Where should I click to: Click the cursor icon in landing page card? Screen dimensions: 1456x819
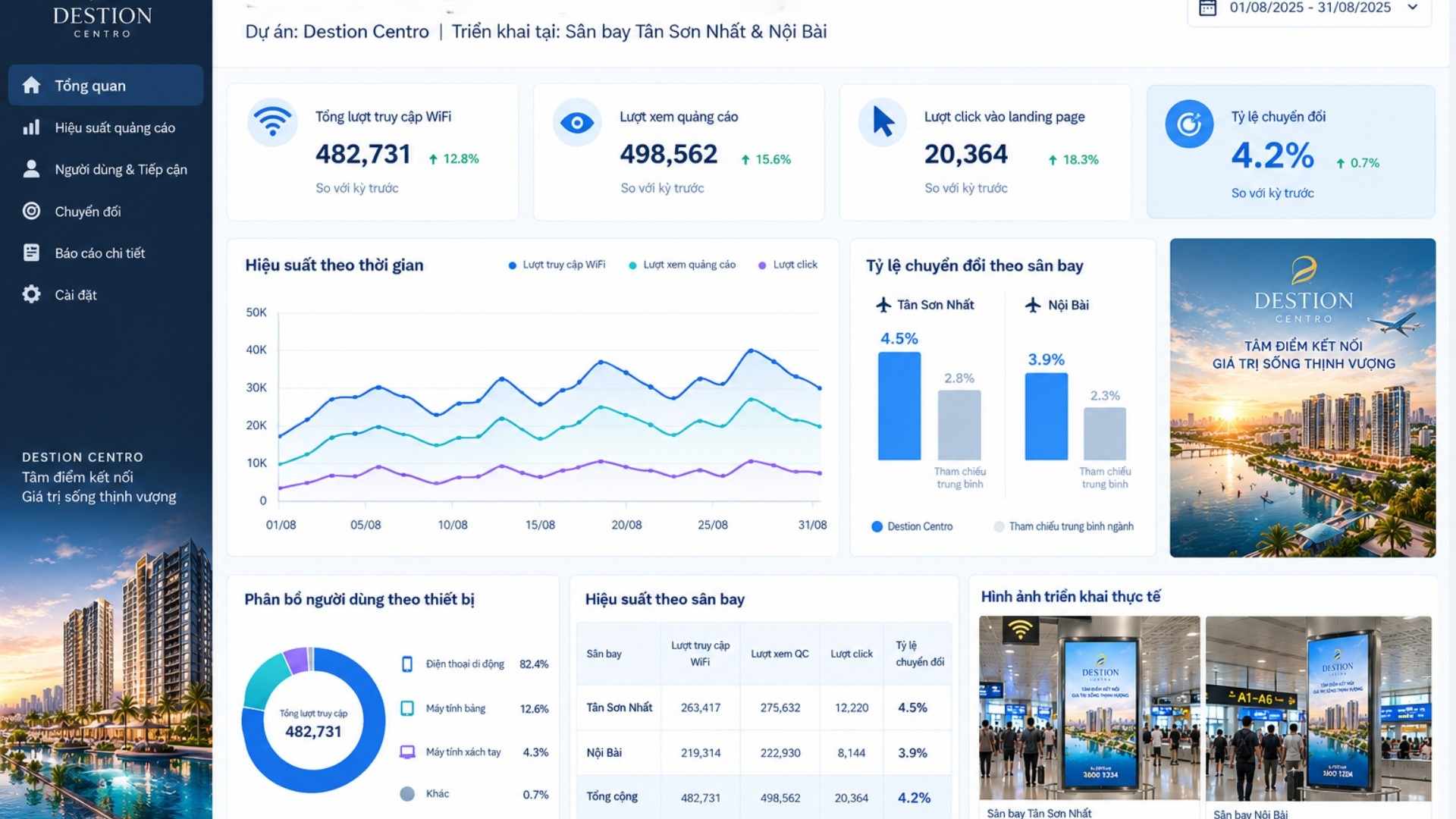(883, 121)
